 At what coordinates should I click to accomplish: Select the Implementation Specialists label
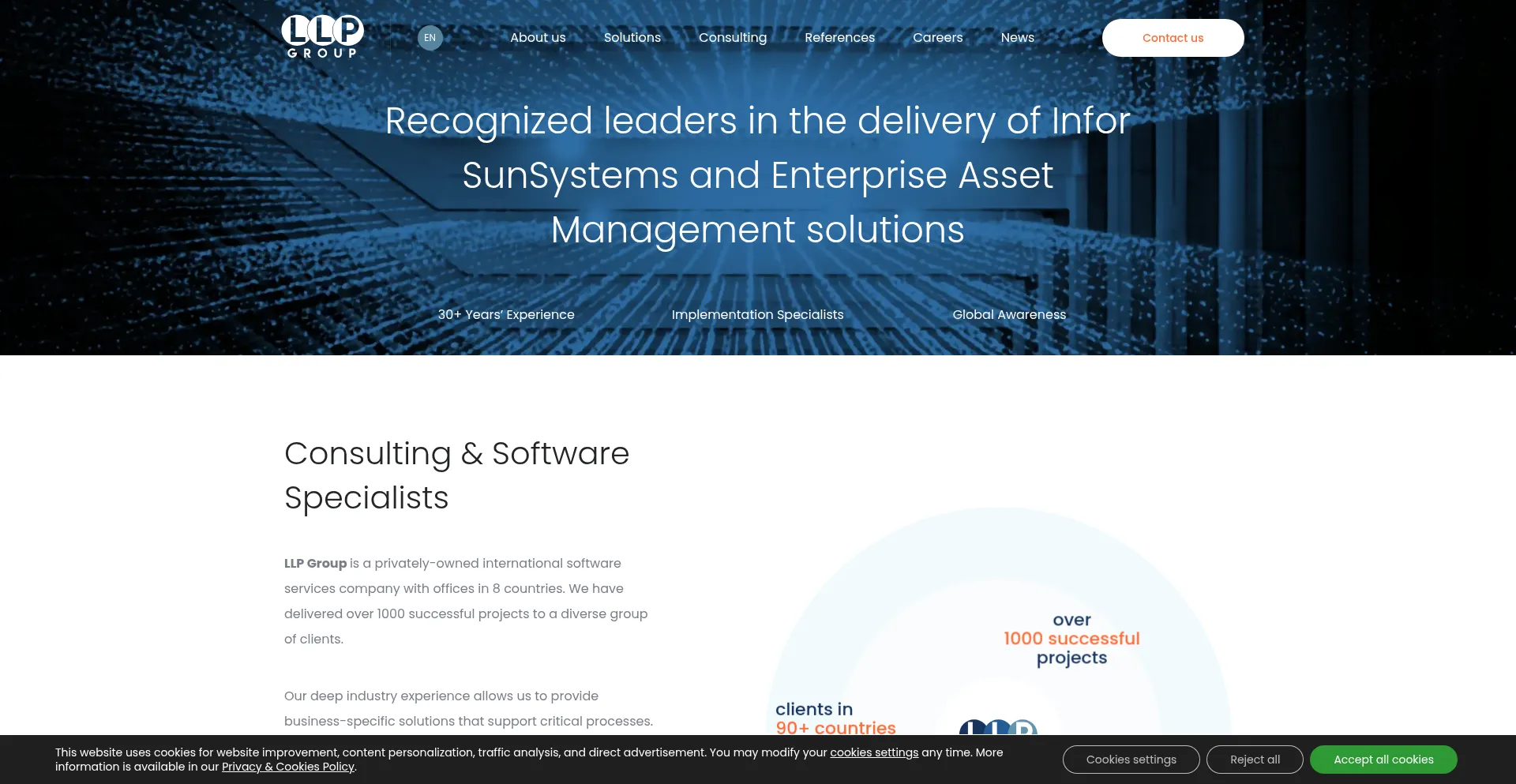(757, 314)
